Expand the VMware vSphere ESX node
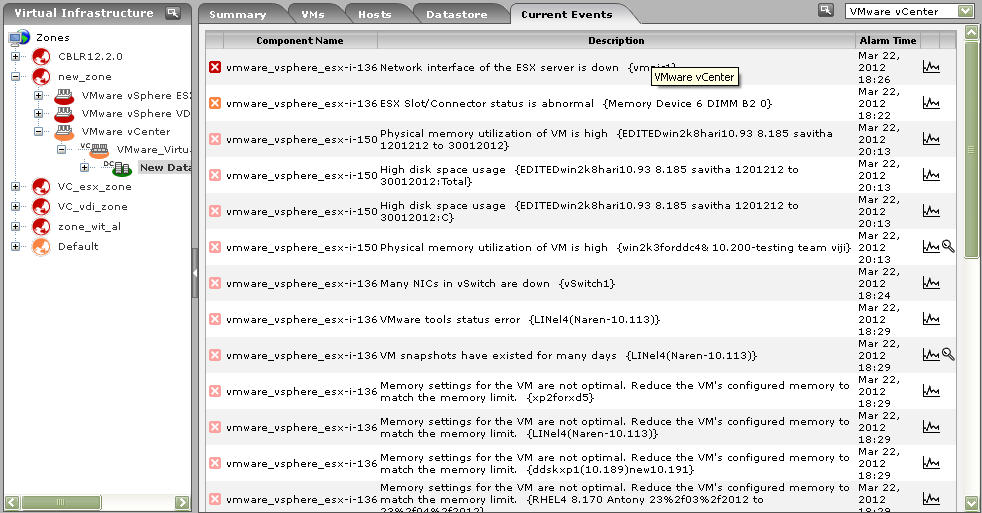The image size is (982, 513). coord(39,96)
